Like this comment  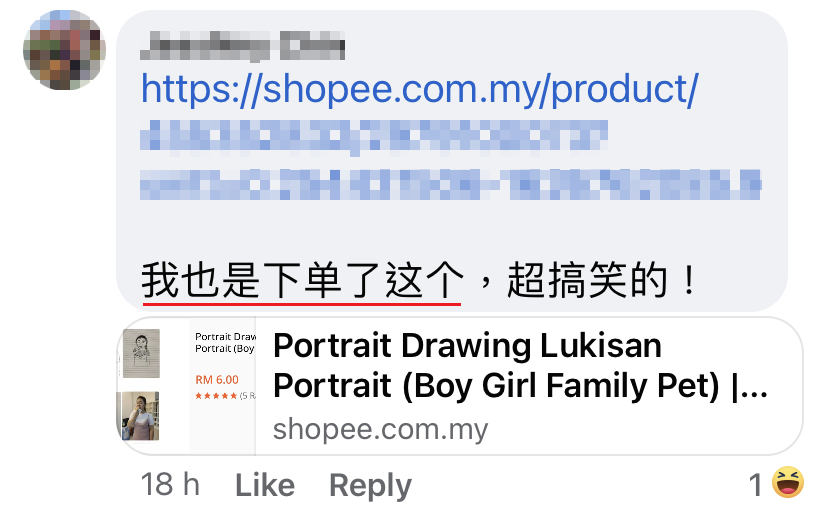pos(265,486)
